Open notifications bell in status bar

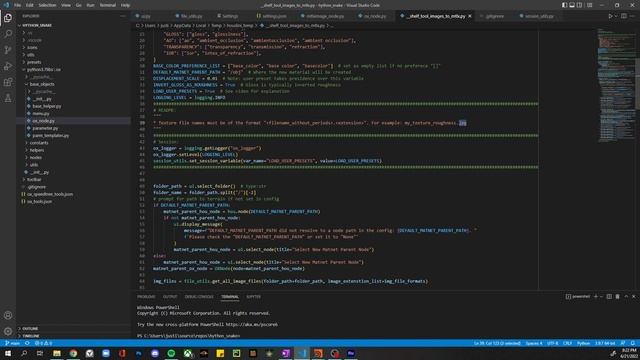pyautogui.click(x=632, y=343)
